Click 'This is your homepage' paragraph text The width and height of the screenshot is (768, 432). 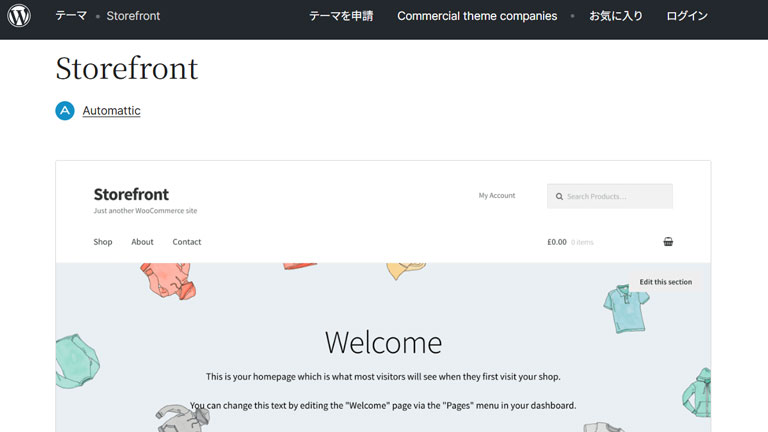[383, 377]
